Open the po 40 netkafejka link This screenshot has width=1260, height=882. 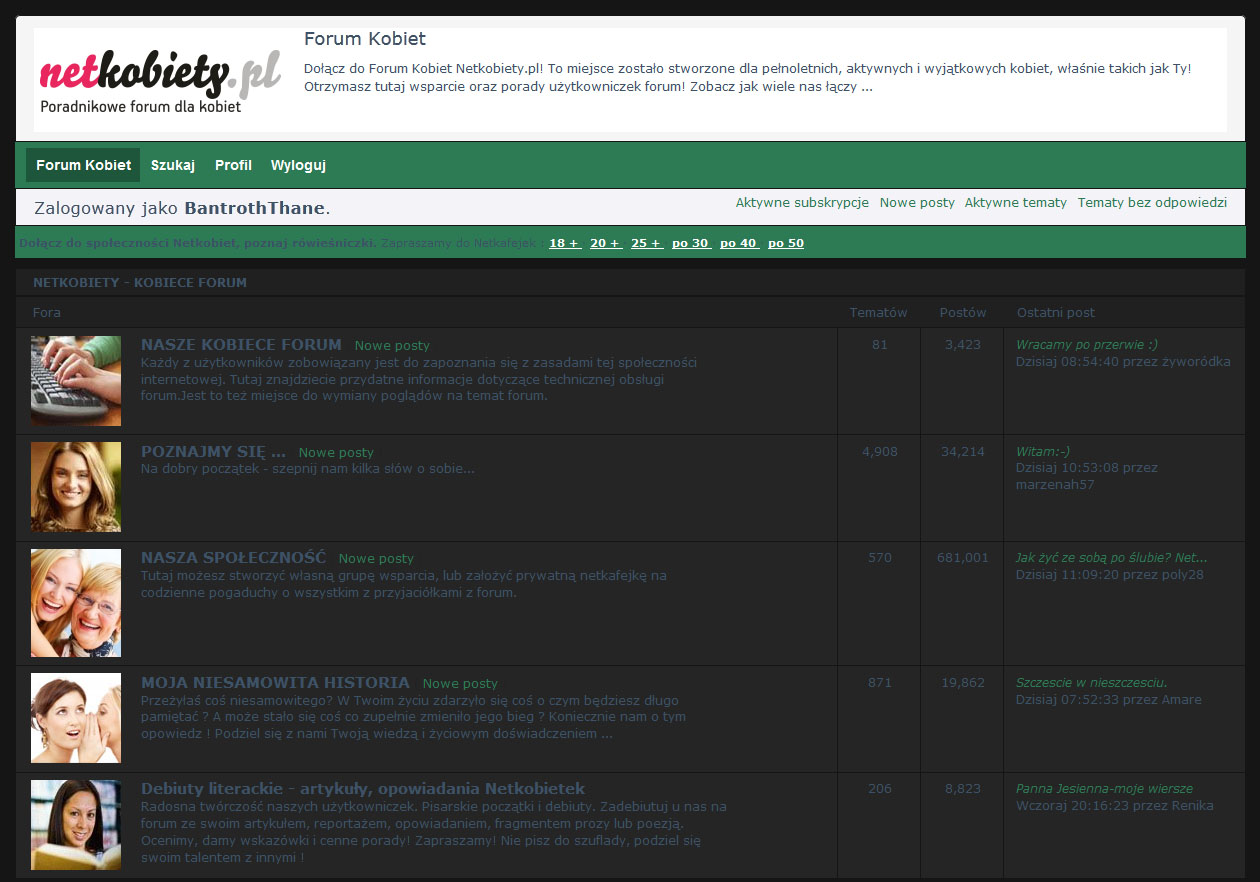pyautogui.click(x=739, y=243)
